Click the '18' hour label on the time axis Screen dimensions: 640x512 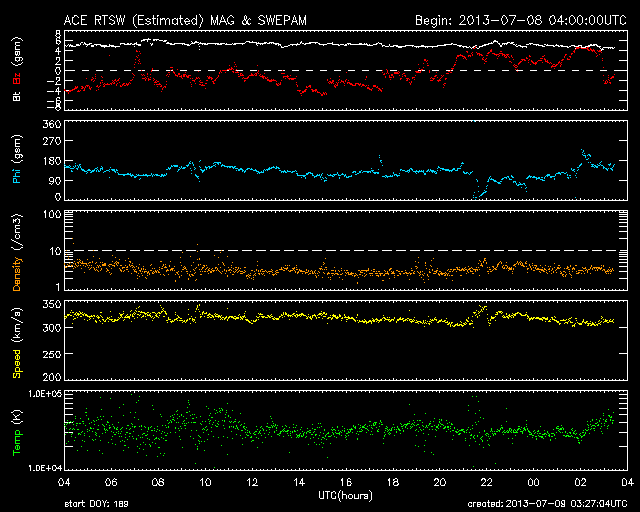[x=393, y=483]
